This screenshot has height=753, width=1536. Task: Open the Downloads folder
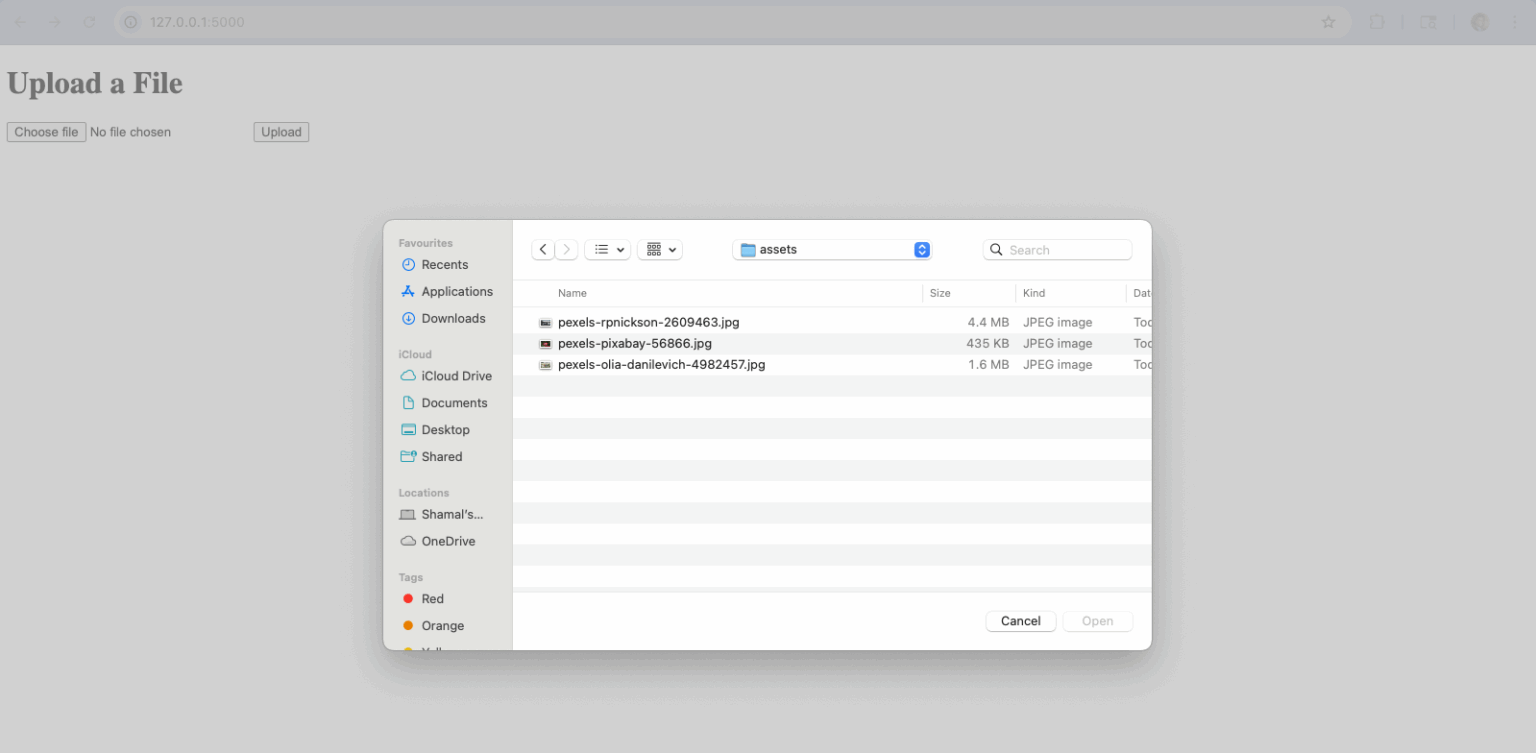point(452,318)
